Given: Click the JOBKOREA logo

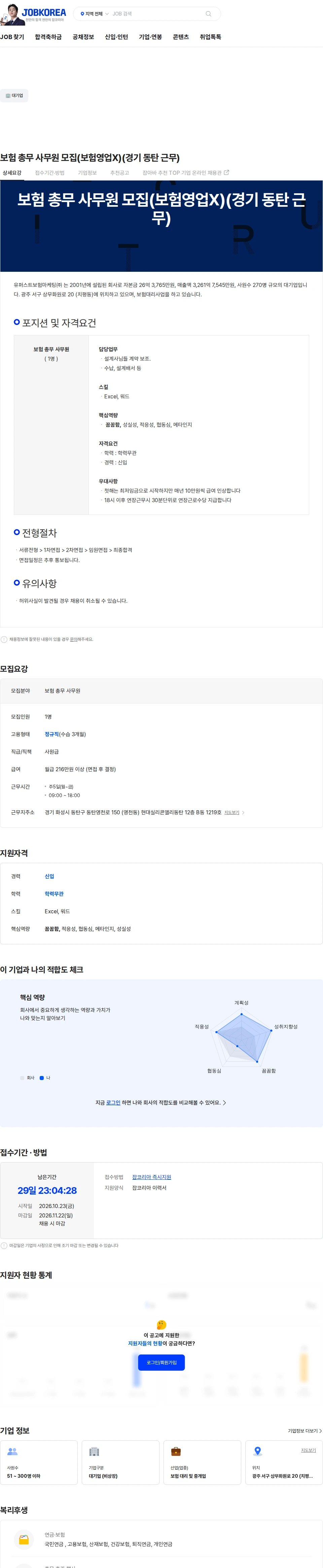Looking at the screenshot, I should [44, 11].
